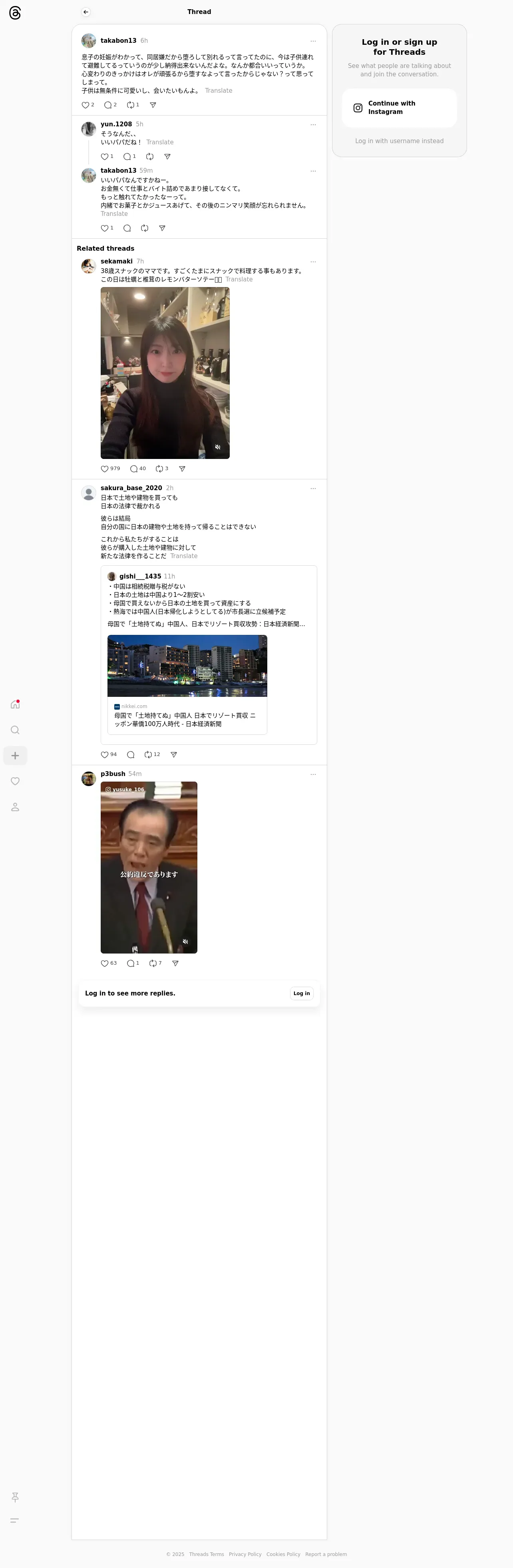
Task: Translate the sakura_base_2020 post
Action: coord(184,556)
